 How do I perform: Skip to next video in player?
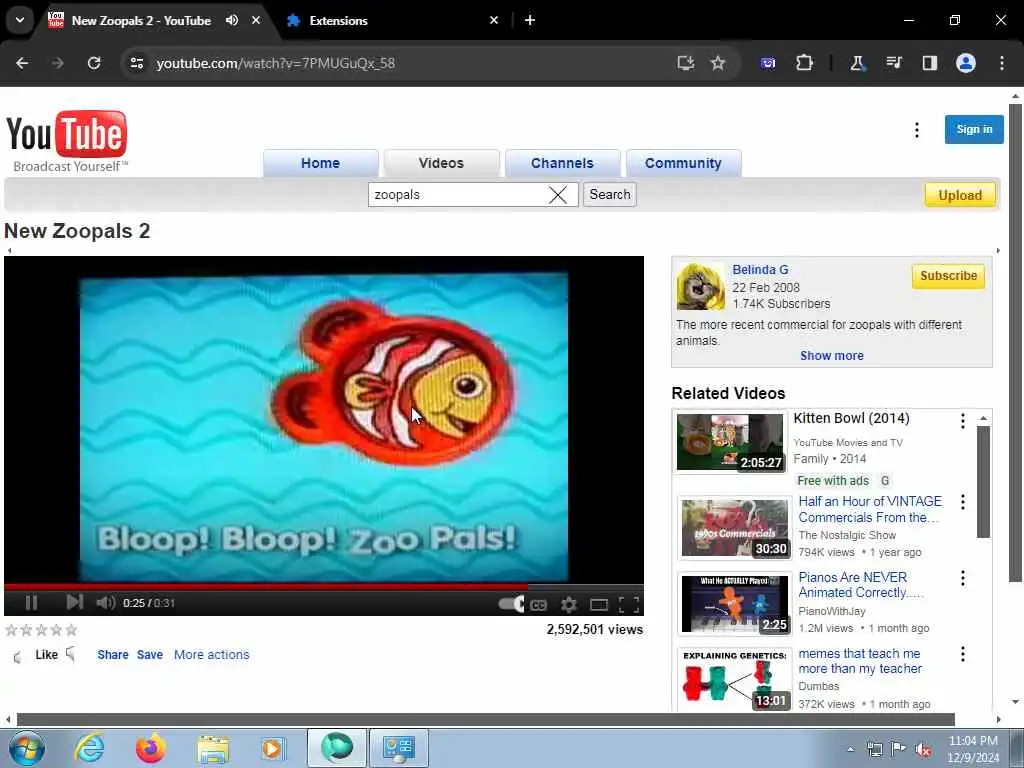(x=74, y=602)
